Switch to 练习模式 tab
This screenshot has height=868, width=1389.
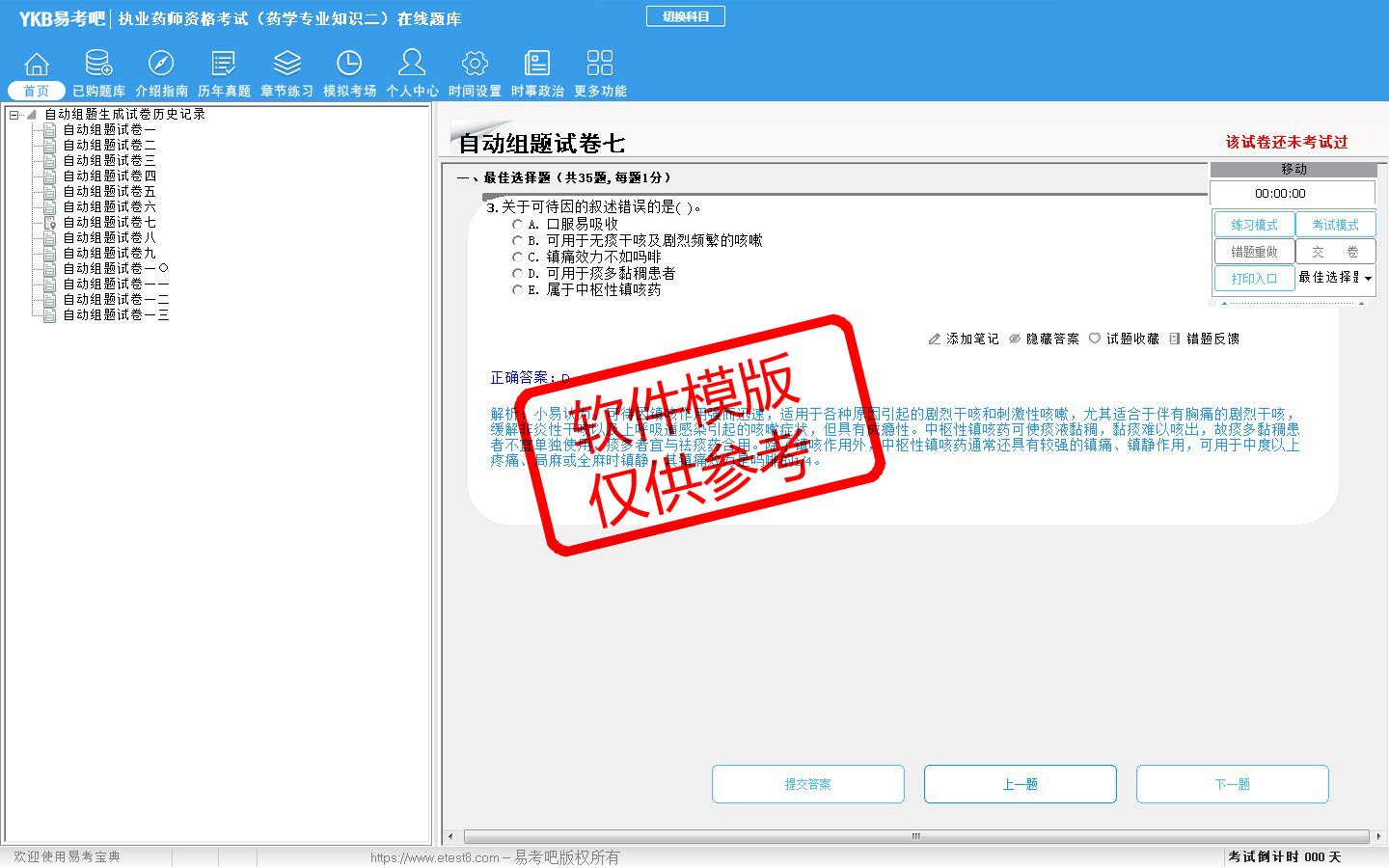pos(1254,225)
